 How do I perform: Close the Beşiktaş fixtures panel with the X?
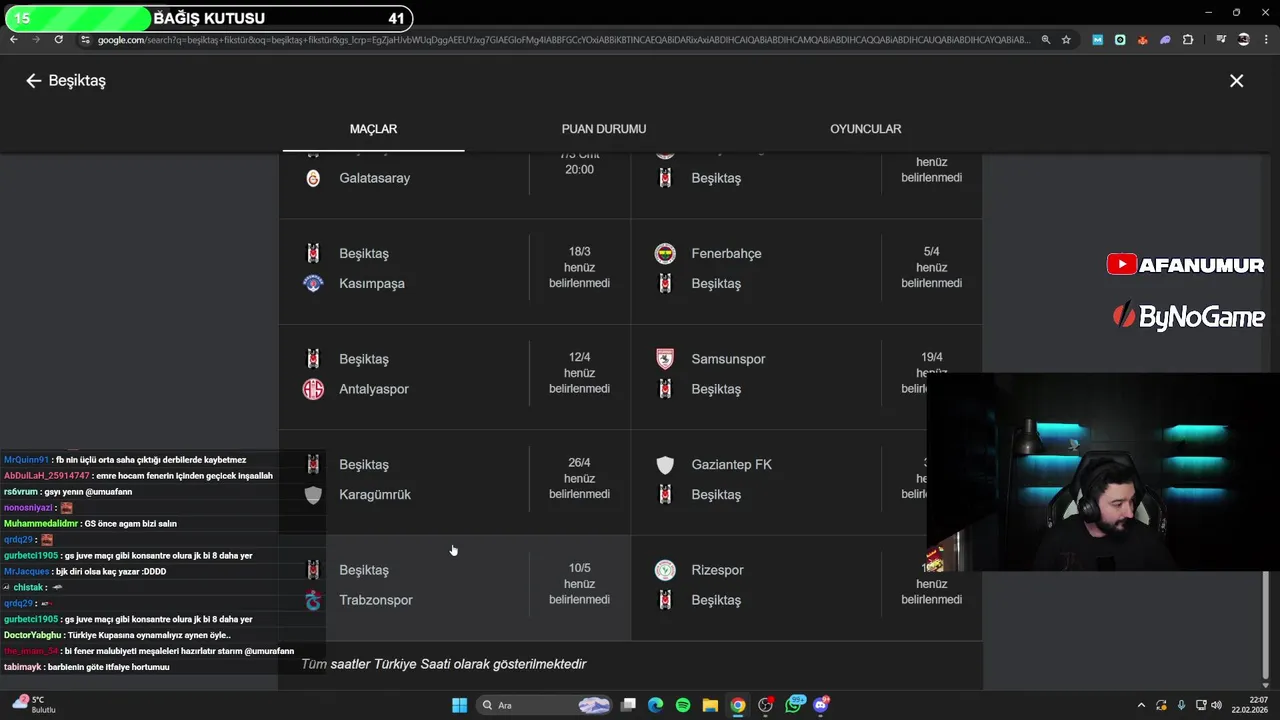click(x=1237, y=81)
